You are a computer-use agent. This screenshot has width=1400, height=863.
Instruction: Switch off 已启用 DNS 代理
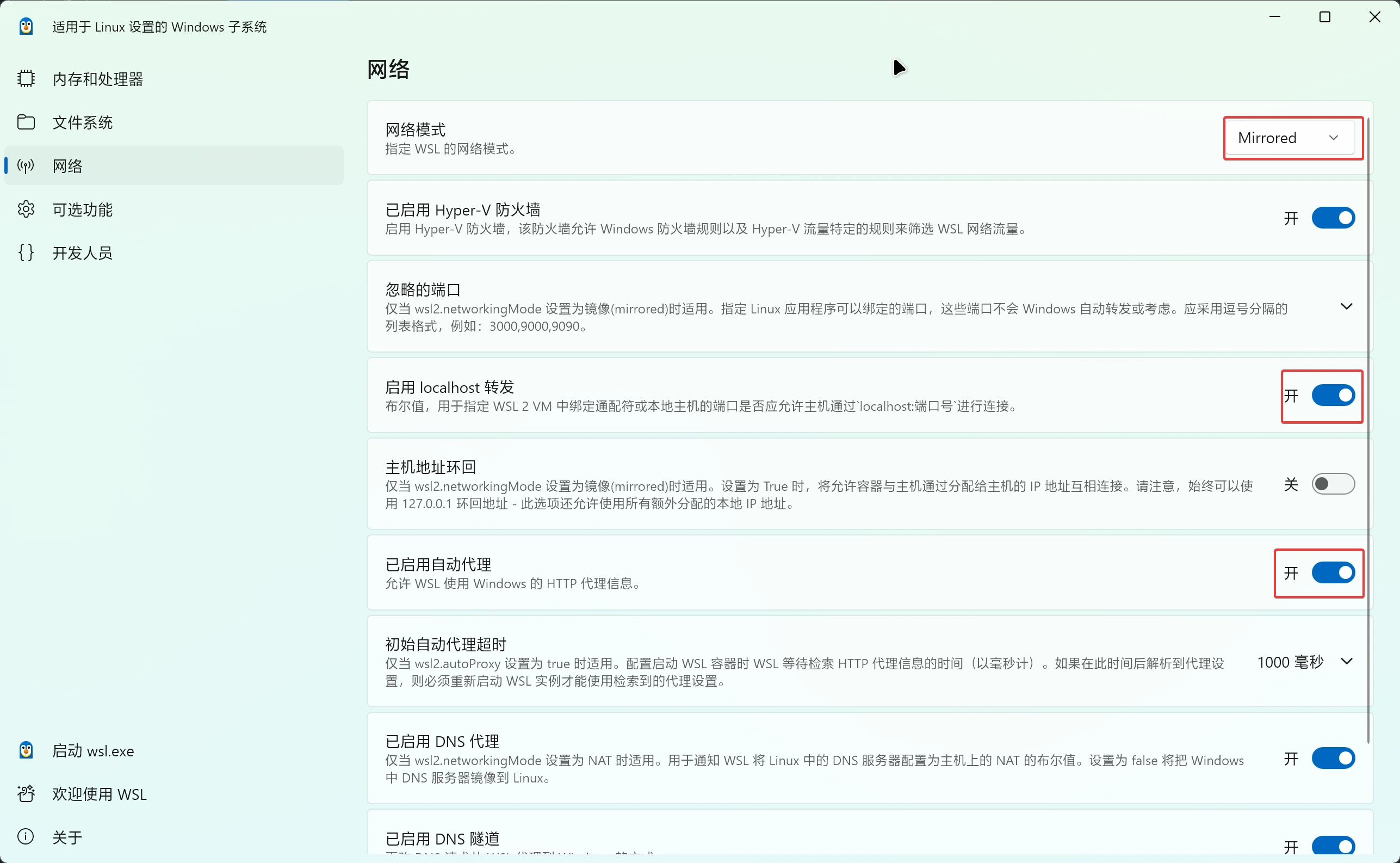click(1333, 759)
